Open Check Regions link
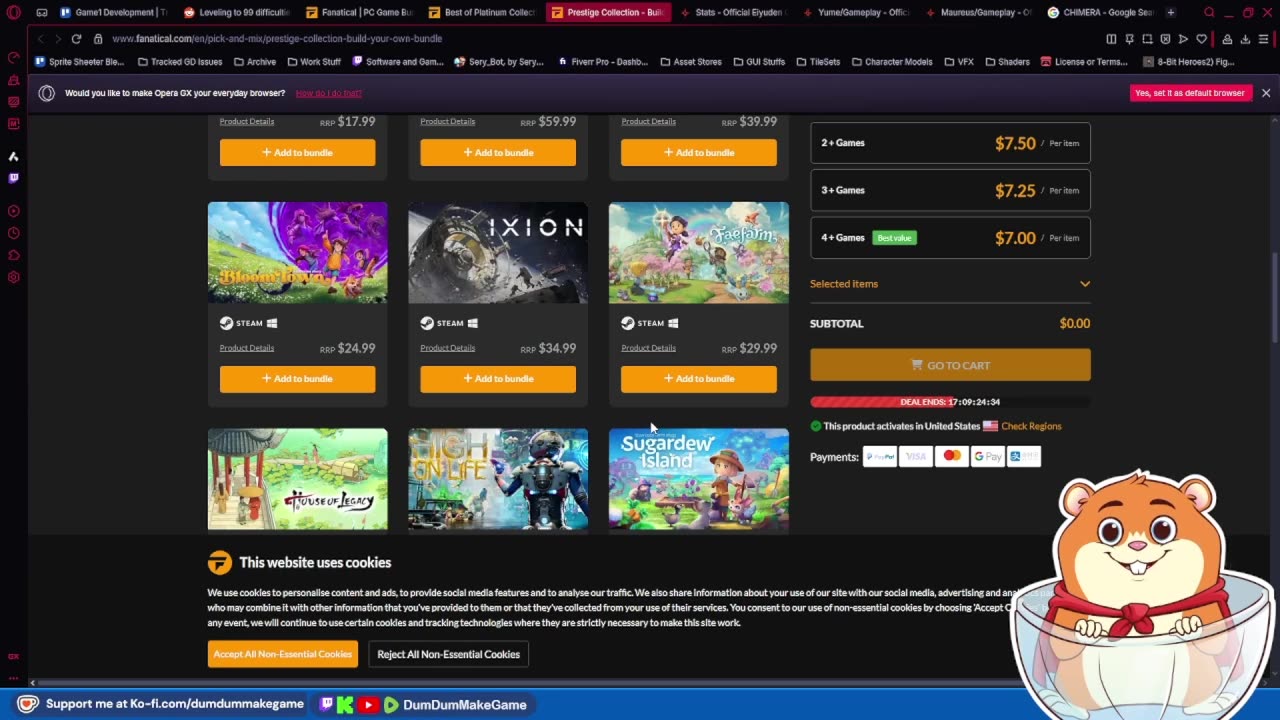Screen dimensions: 1280x720 click(x=1031, y=426)
